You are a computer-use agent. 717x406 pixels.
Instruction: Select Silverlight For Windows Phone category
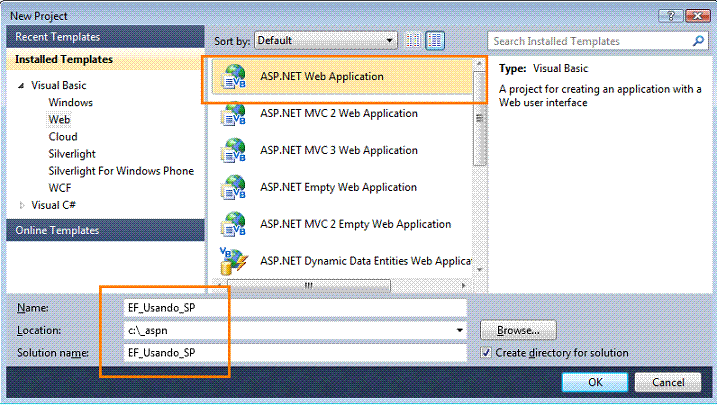(121, 171)
